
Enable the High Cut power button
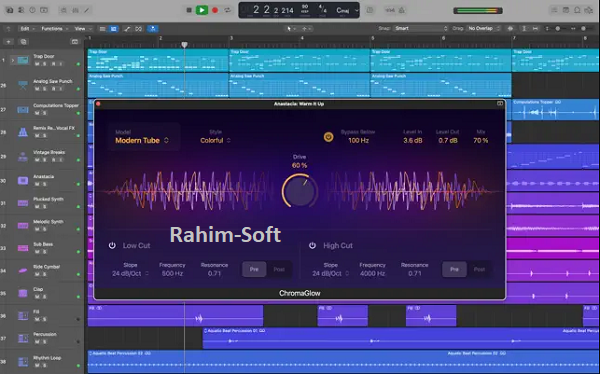tap(312, 245)
